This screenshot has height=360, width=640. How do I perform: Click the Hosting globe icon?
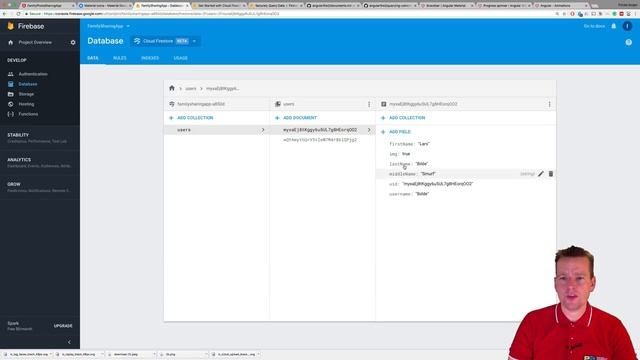tap(11, 104)
